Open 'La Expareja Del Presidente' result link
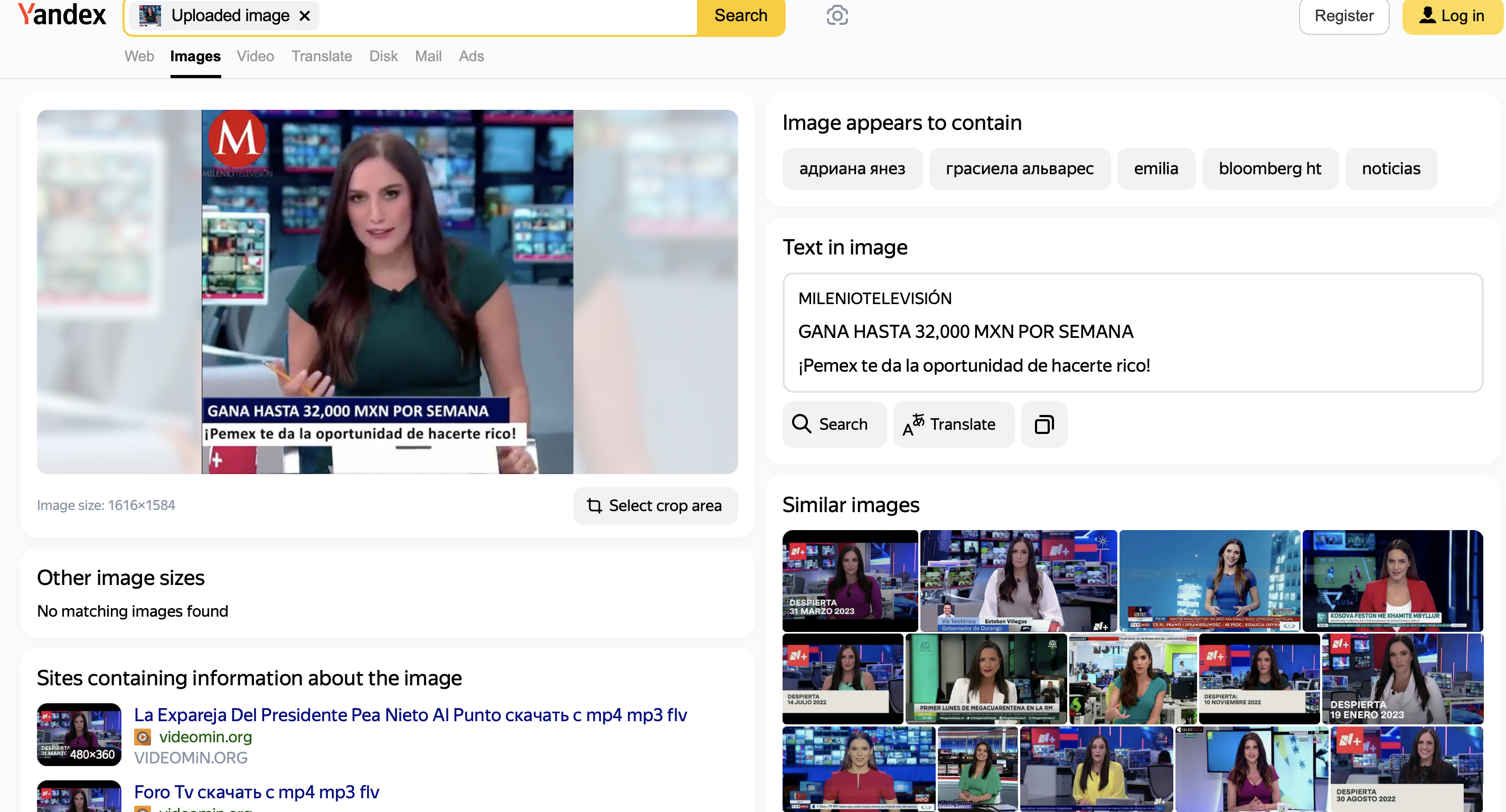1506x812 pixels. click(x=410, y=715)
